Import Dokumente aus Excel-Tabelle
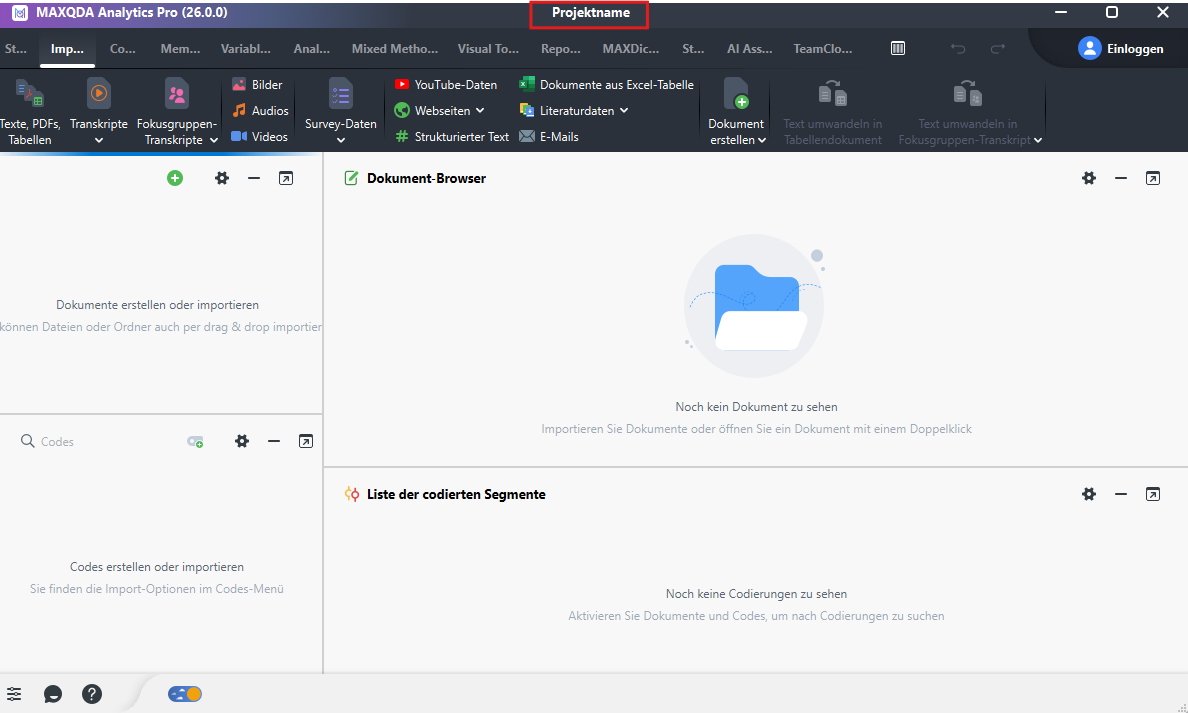The width and height of the screenshot is (1188, 713). [x=606, y=85]
